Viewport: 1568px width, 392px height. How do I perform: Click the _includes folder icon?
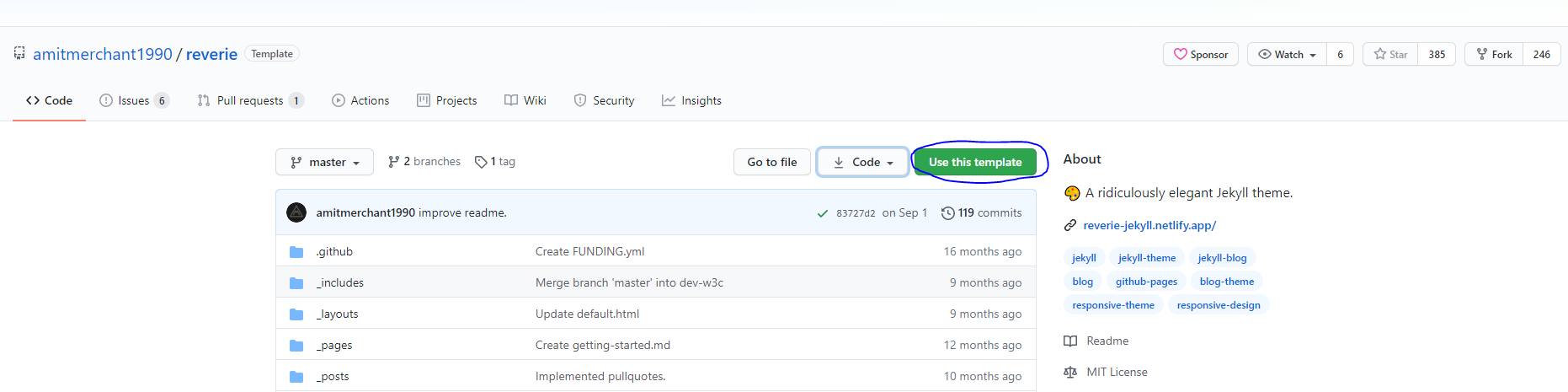tap(296, 282)
